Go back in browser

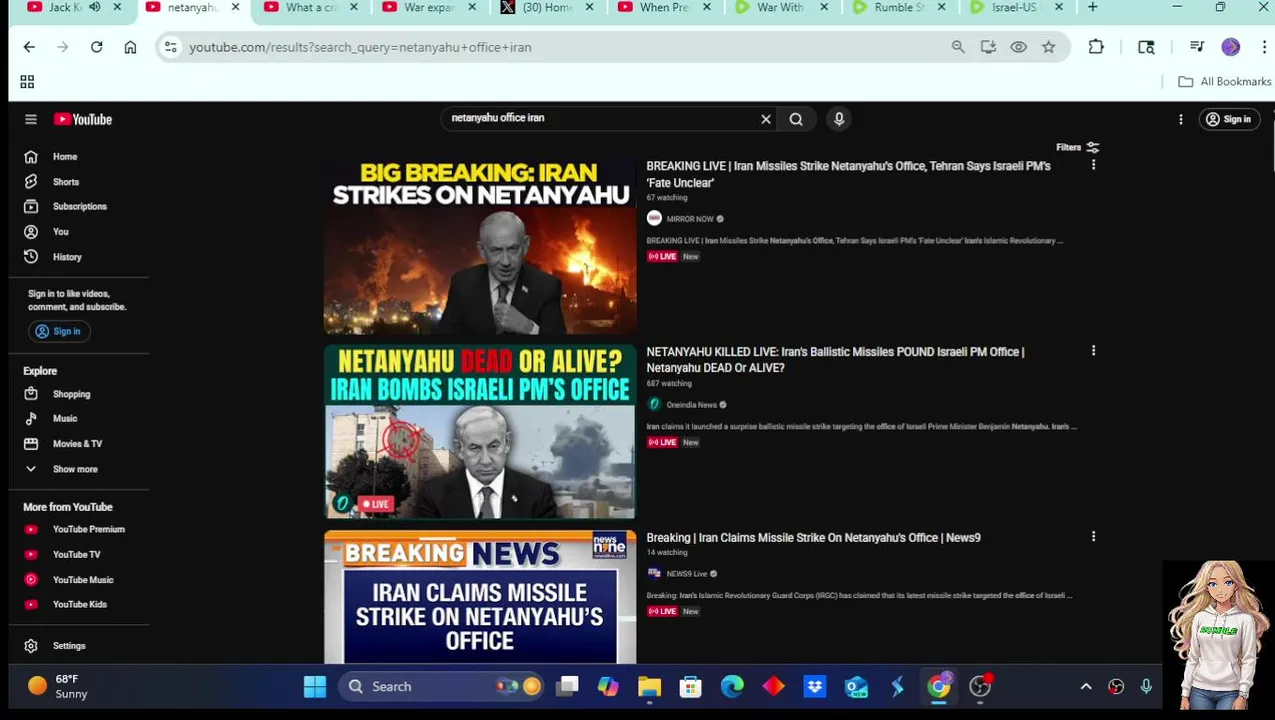[x=29, y=47]
